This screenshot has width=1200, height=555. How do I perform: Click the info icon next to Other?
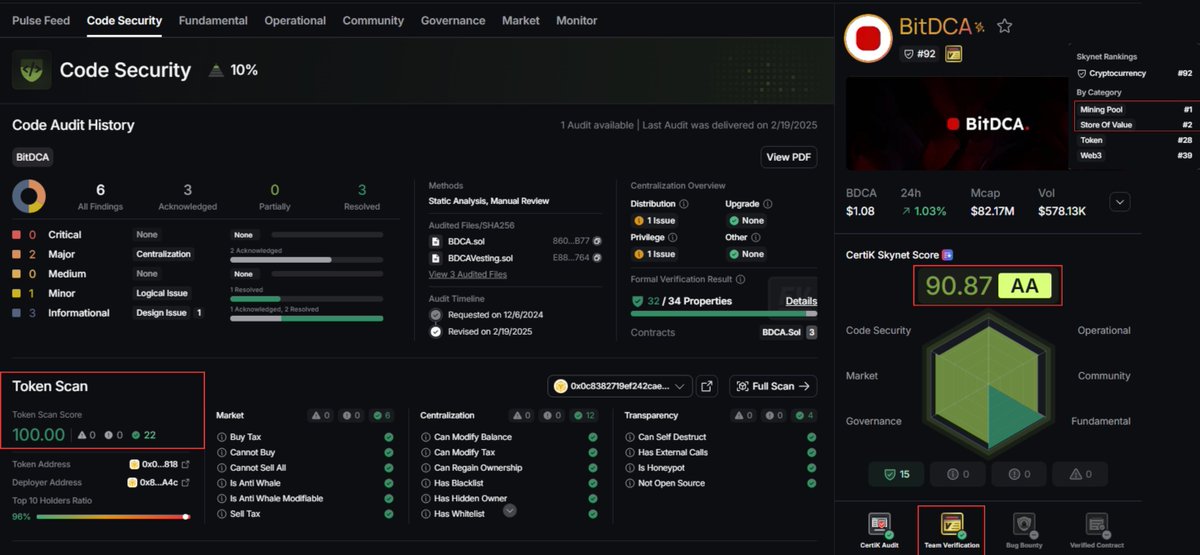(x=755, y=238)
